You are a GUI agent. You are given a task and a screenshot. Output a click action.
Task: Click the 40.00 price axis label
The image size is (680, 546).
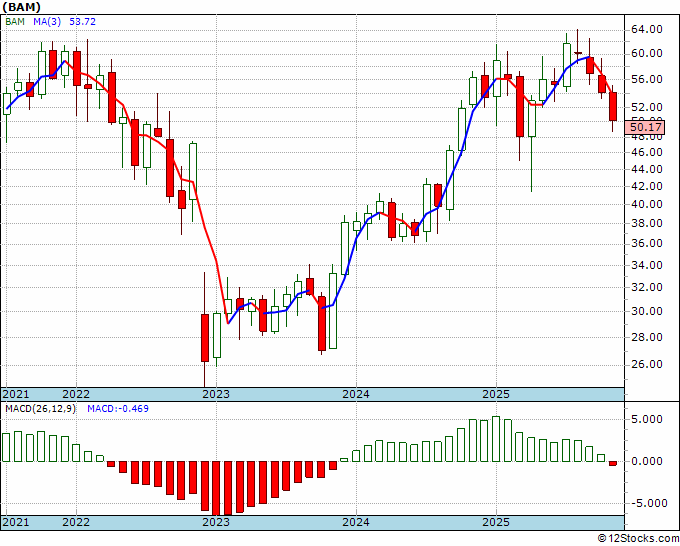tap(647, 204)
